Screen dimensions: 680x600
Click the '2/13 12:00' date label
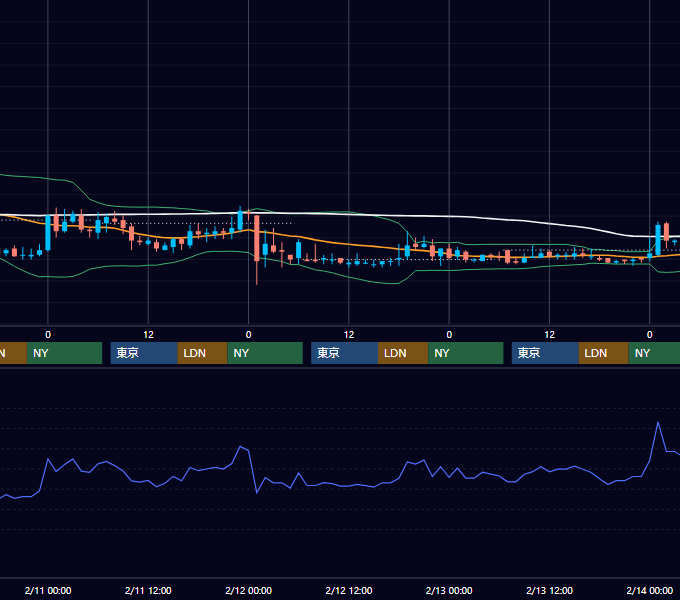coord(549,590)
